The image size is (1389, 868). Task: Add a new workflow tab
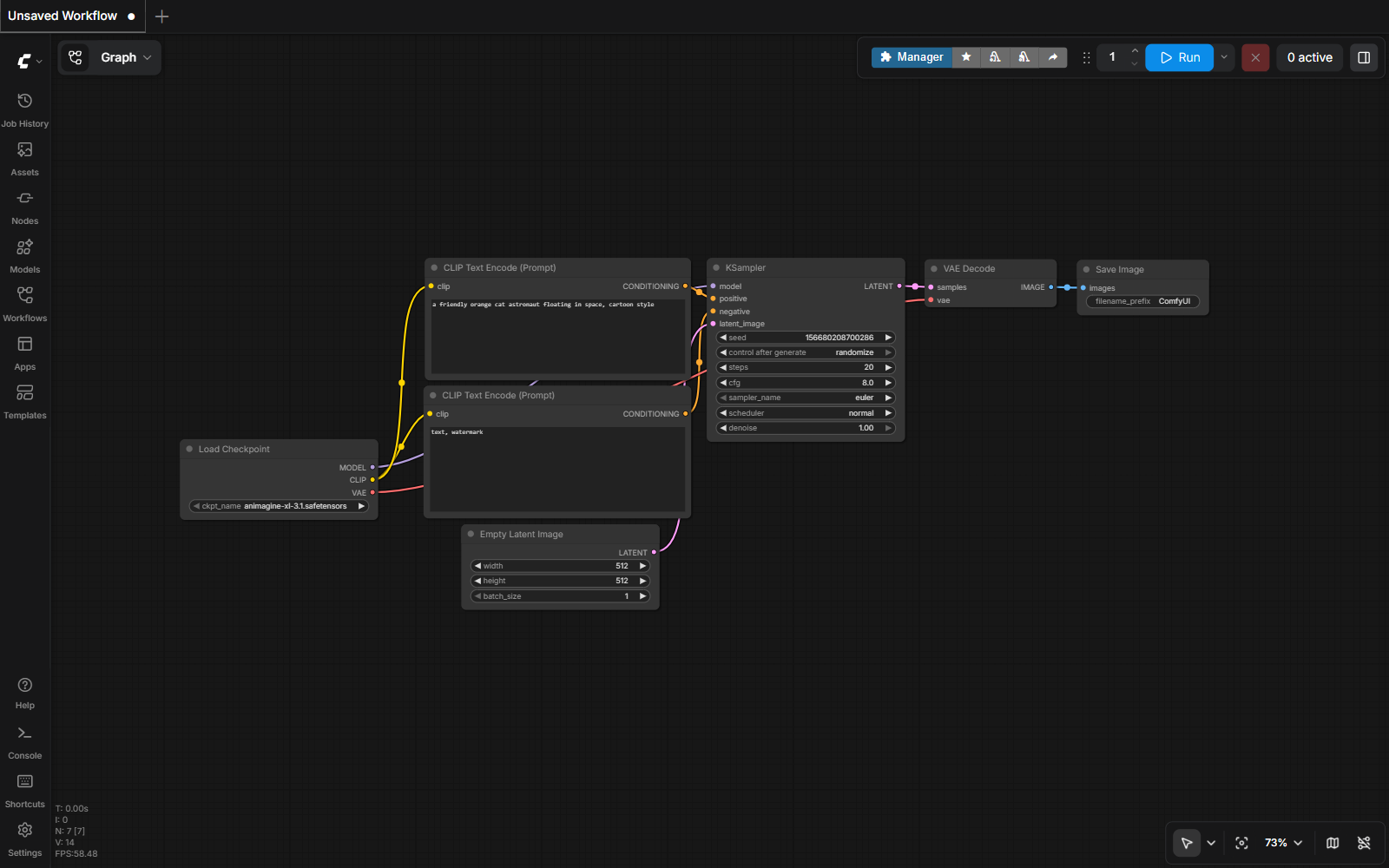click(161, 16)
